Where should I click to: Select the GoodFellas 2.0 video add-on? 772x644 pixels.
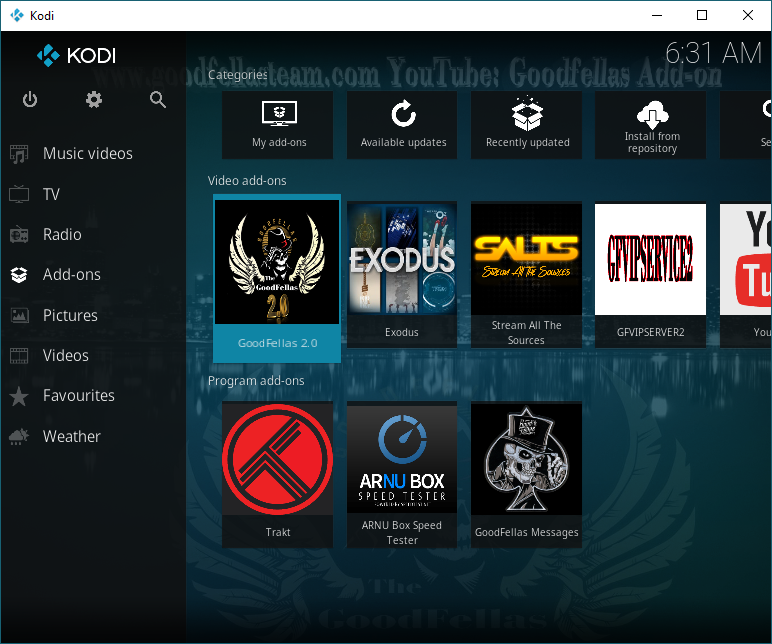coord(277,278)
